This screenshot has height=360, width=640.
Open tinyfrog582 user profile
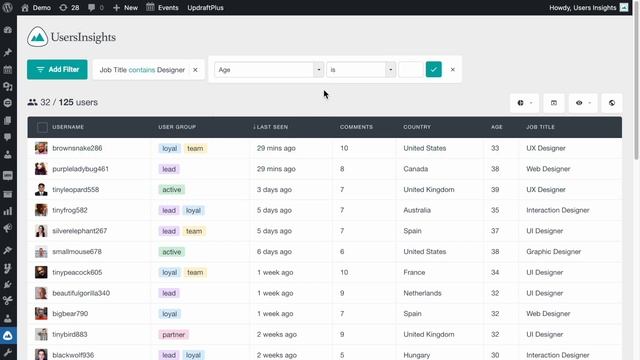(70, 210)
